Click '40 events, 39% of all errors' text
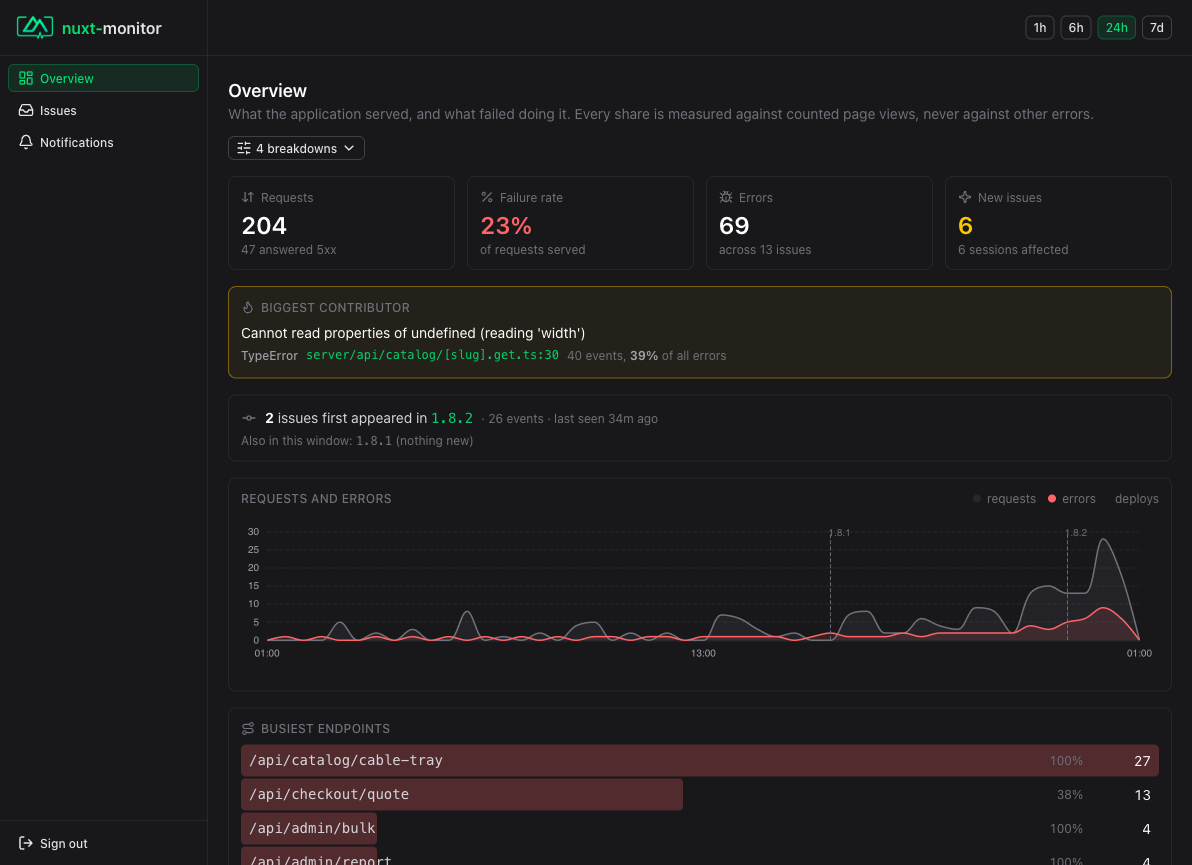This screenshot has height=865, width=1192. (x=646, y=356)
